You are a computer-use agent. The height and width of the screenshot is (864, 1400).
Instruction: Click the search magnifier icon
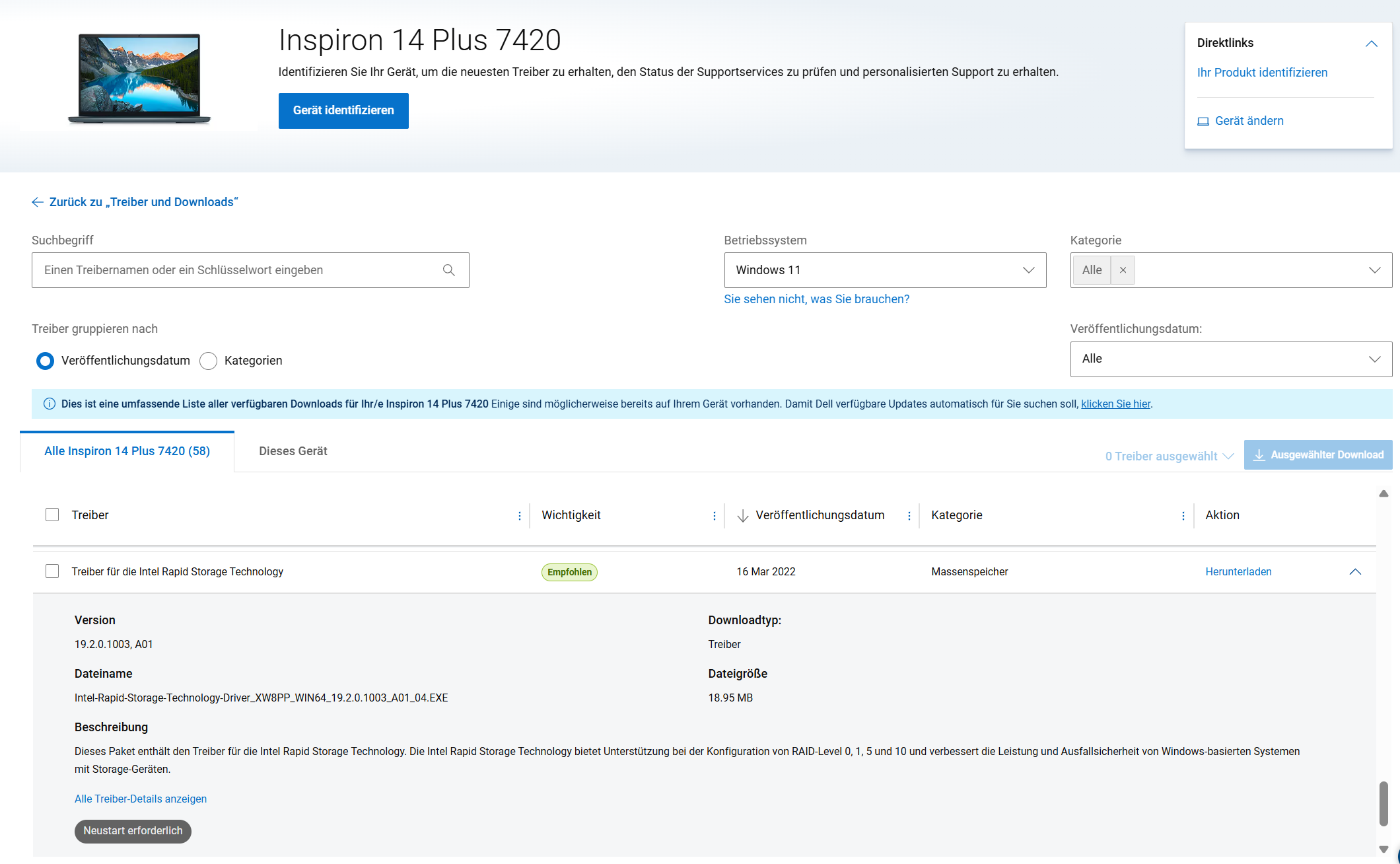pyautogui.click(x=449, y=270)
